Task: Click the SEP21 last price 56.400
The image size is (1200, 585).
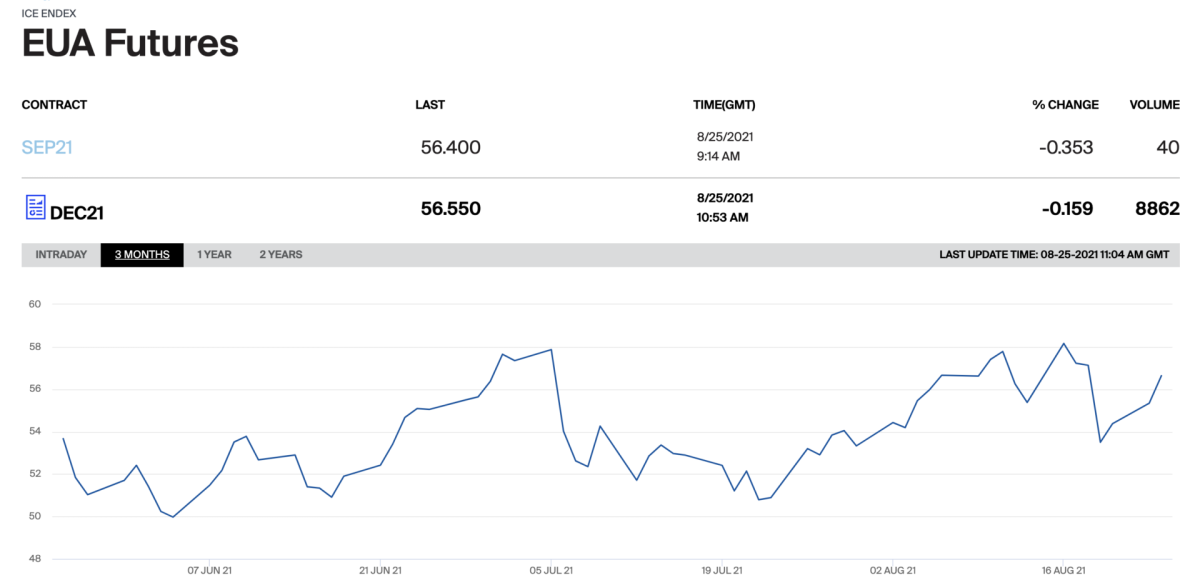Action: pyautogui.click(x=450, y=148)
